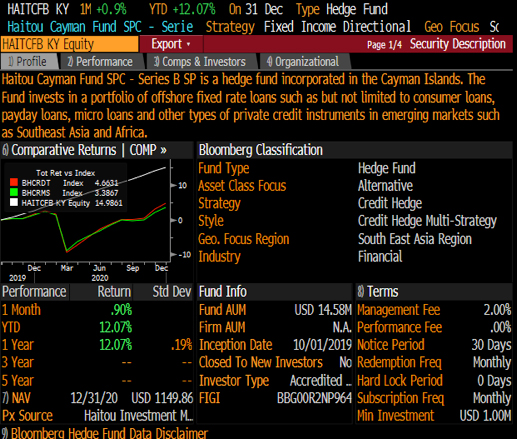
Task: Click the Hard Lock Period 0 Days value
Action: click(494, 380)
